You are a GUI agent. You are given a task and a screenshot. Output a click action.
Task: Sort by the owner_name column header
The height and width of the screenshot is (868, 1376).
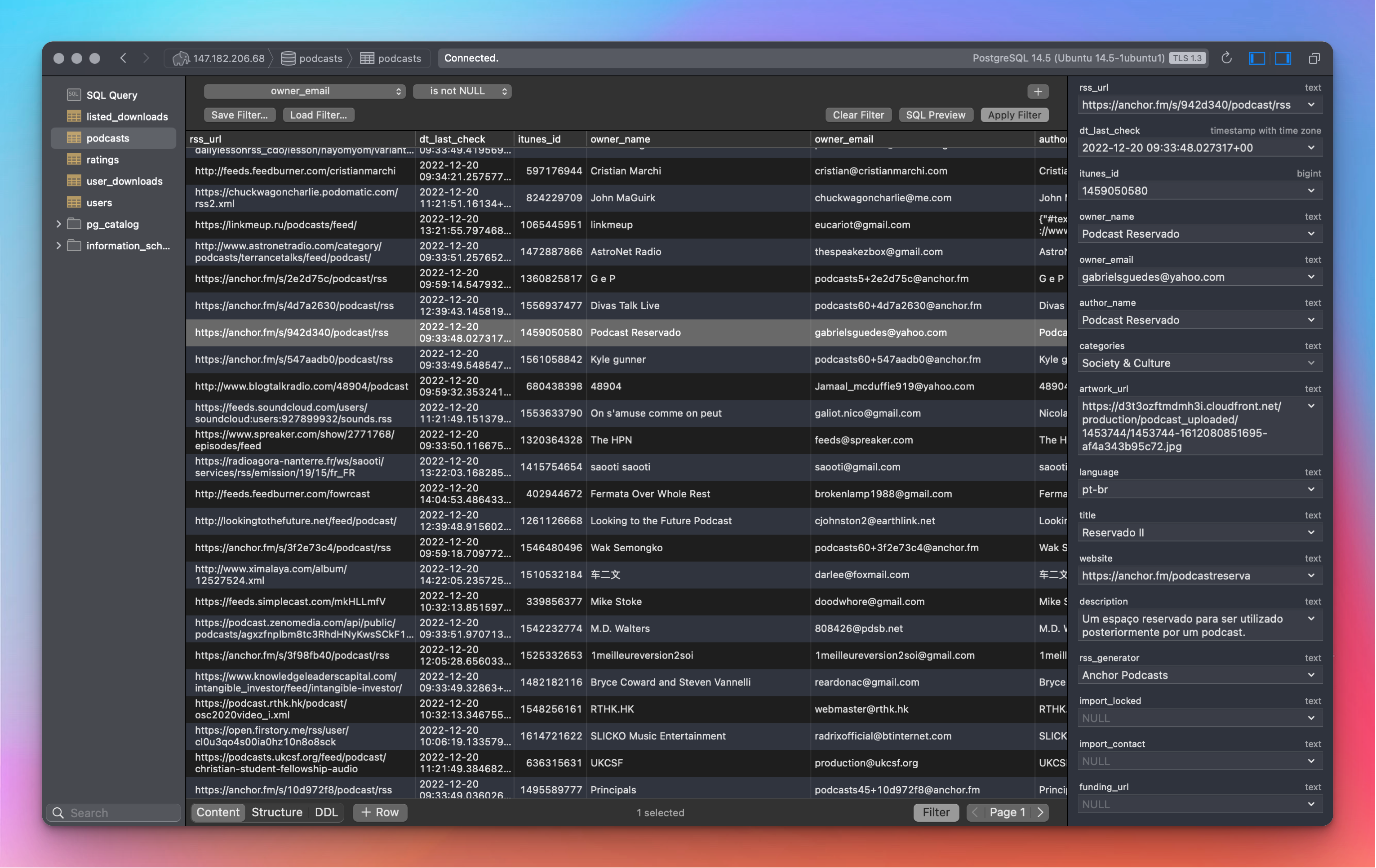(698, 139)
